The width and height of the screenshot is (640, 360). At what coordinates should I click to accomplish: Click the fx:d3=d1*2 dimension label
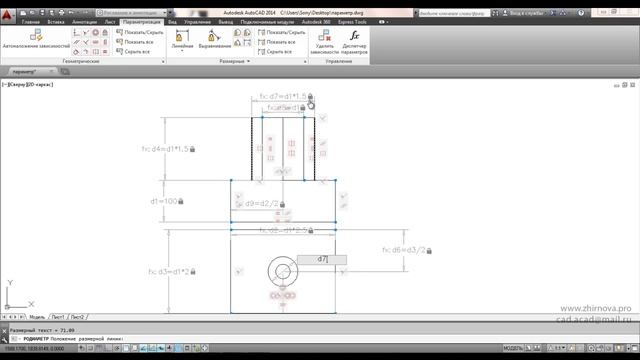(x=172, y=271)
